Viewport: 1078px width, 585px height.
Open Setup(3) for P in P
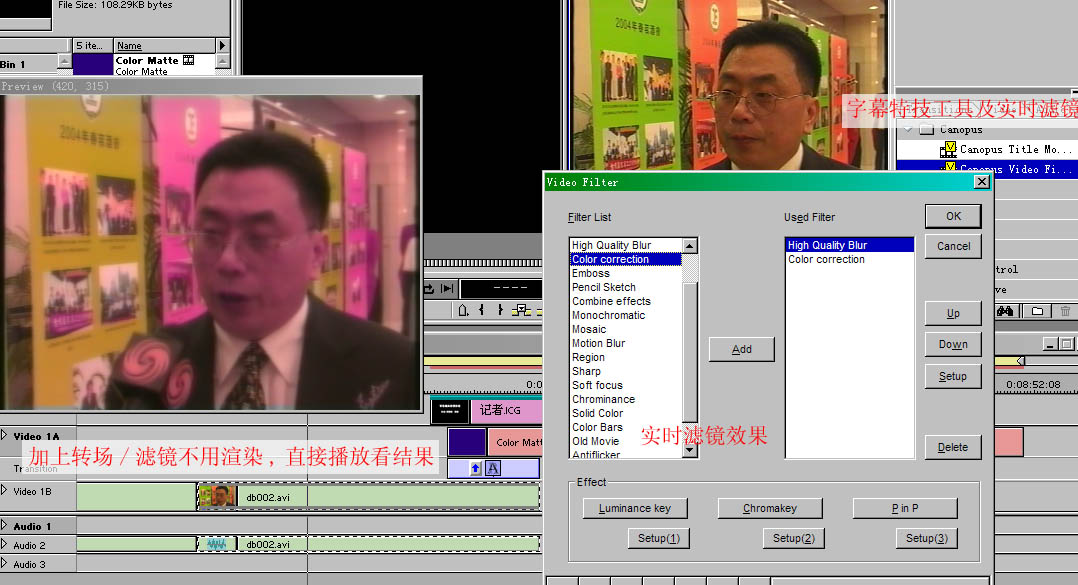click(x=927, y=538)
